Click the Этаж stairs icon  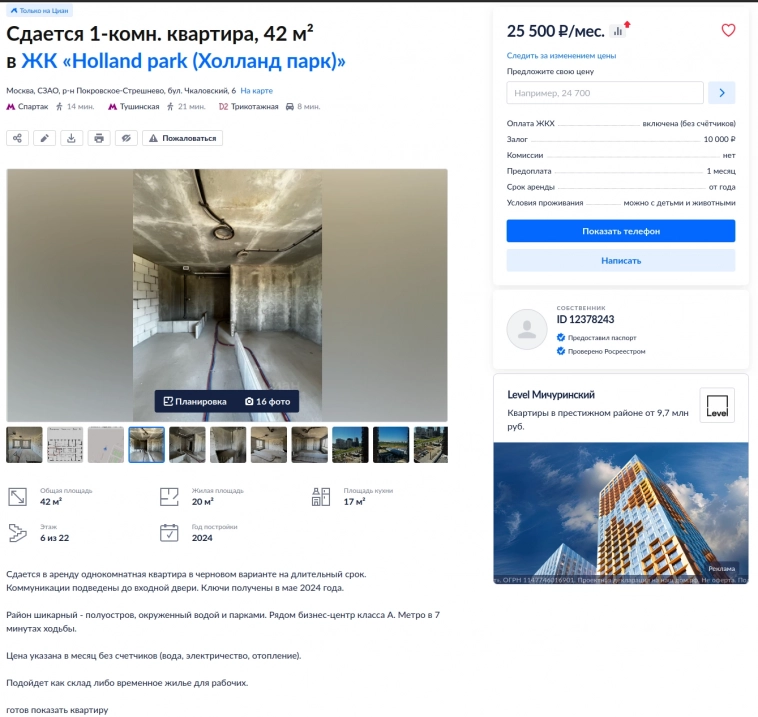tap(17, 533)
